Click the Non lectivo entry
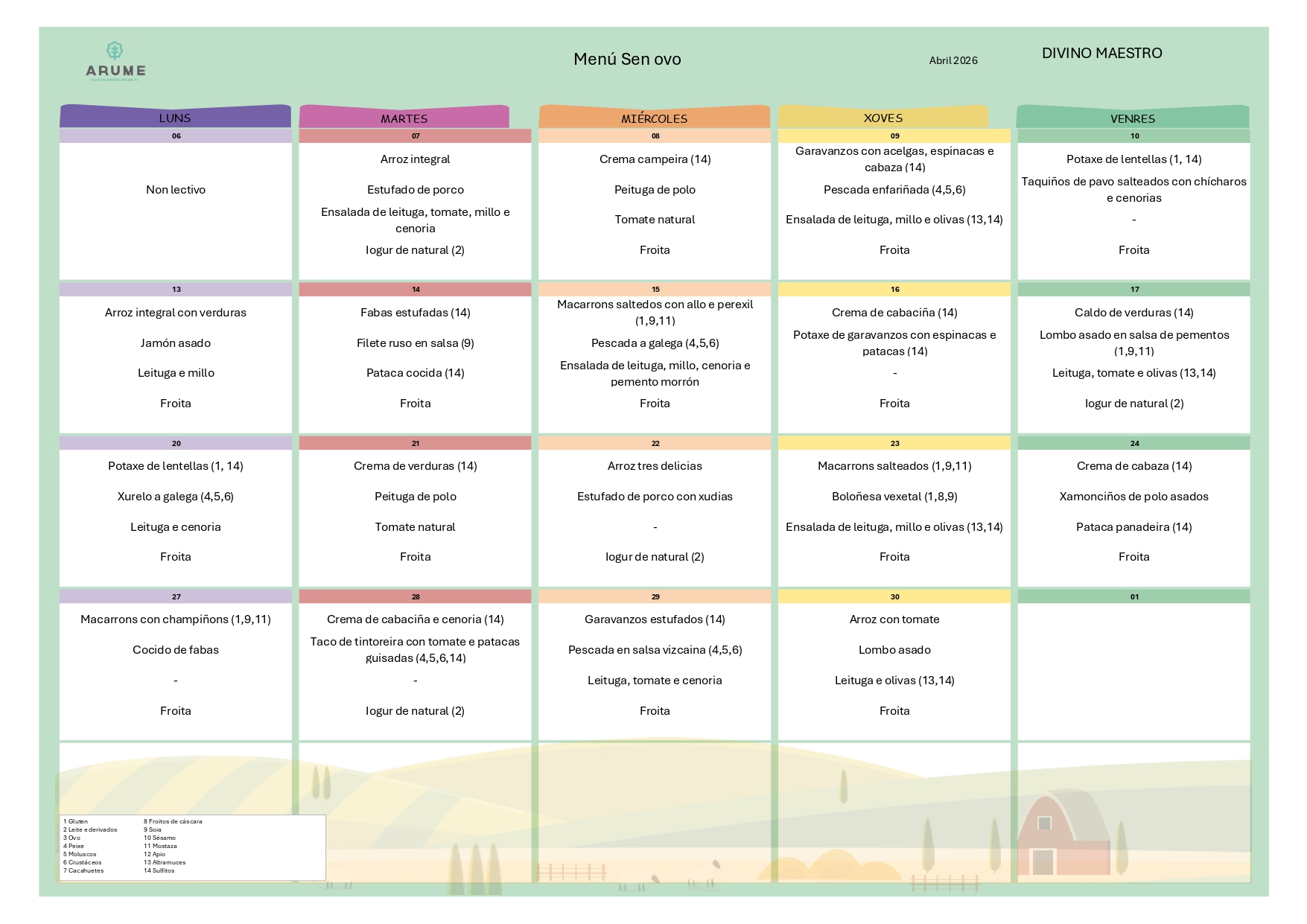Screen dimensions: 1307x924 176,190
